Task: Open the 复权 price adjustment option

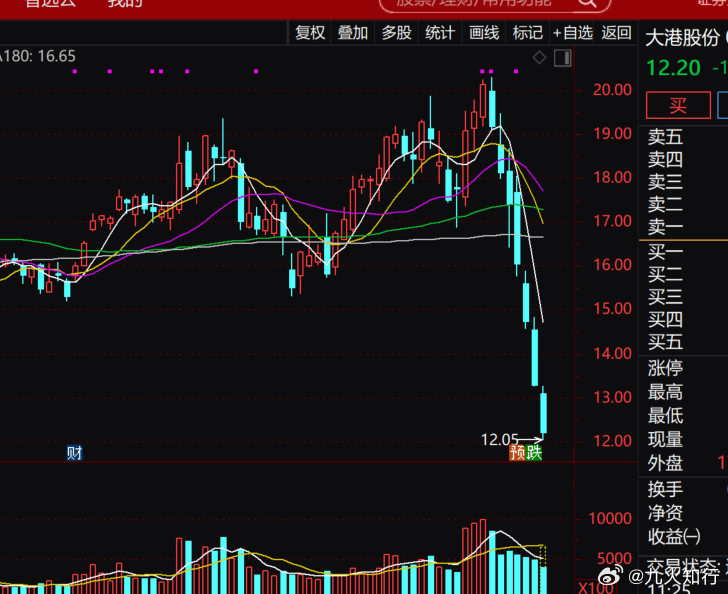Action: [x=310, y=33]
